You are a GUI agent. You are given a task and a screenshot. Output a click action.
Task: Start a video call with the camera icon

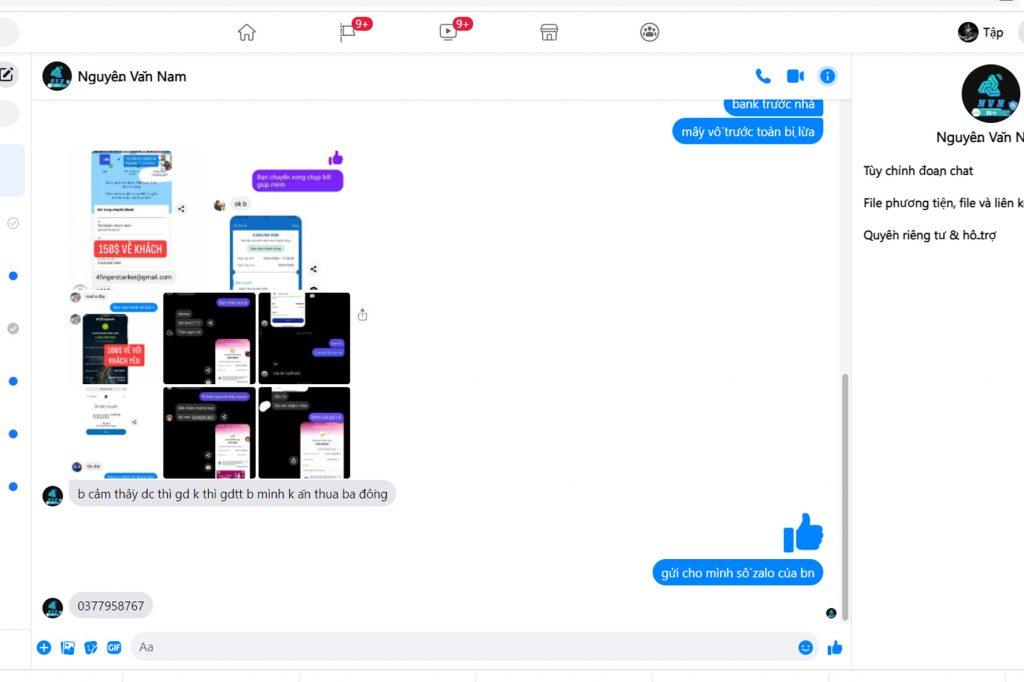pyautogui.click(x=795, y=76)
